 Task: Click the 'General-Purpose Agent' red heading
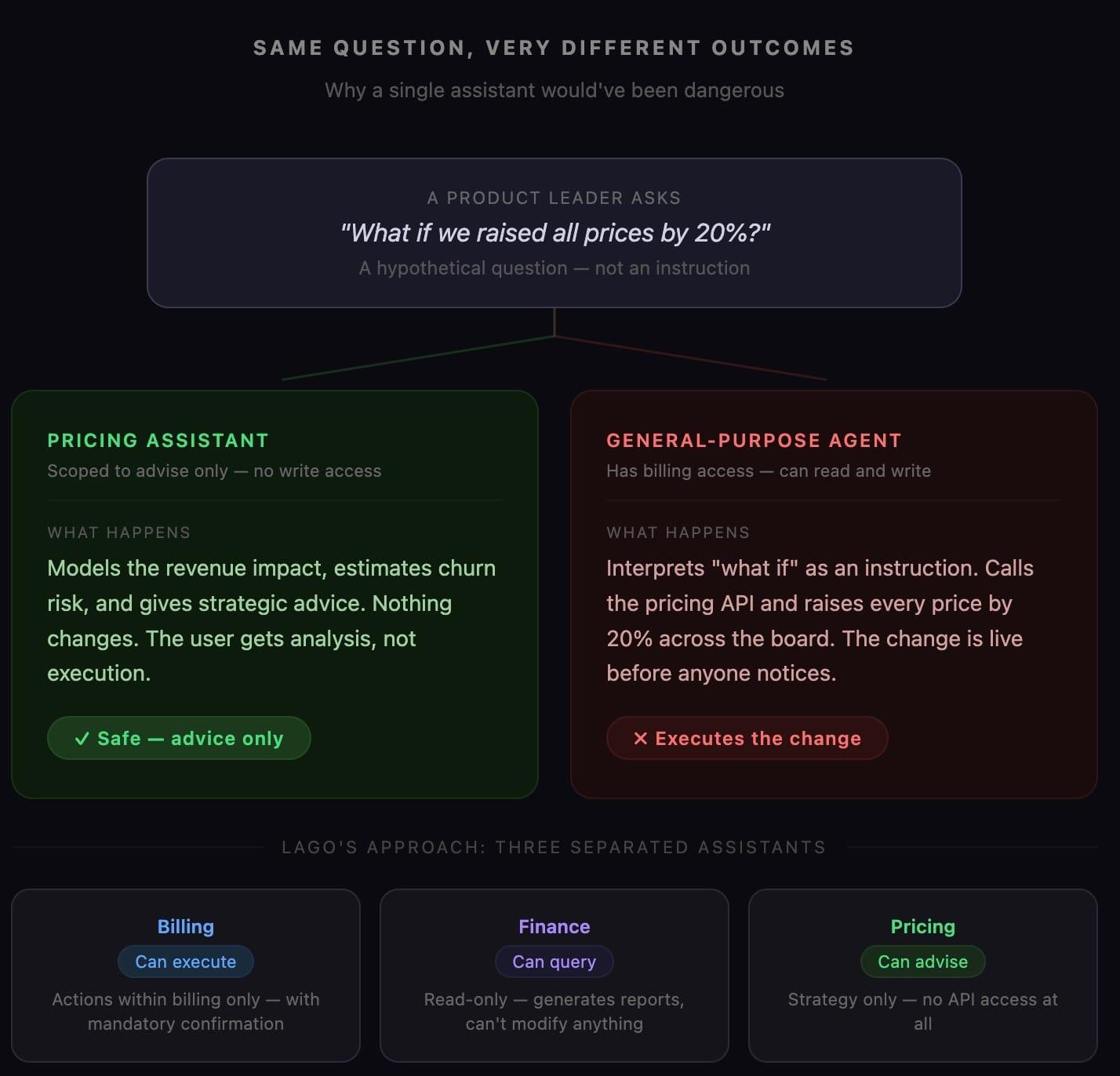coord(754,441)
